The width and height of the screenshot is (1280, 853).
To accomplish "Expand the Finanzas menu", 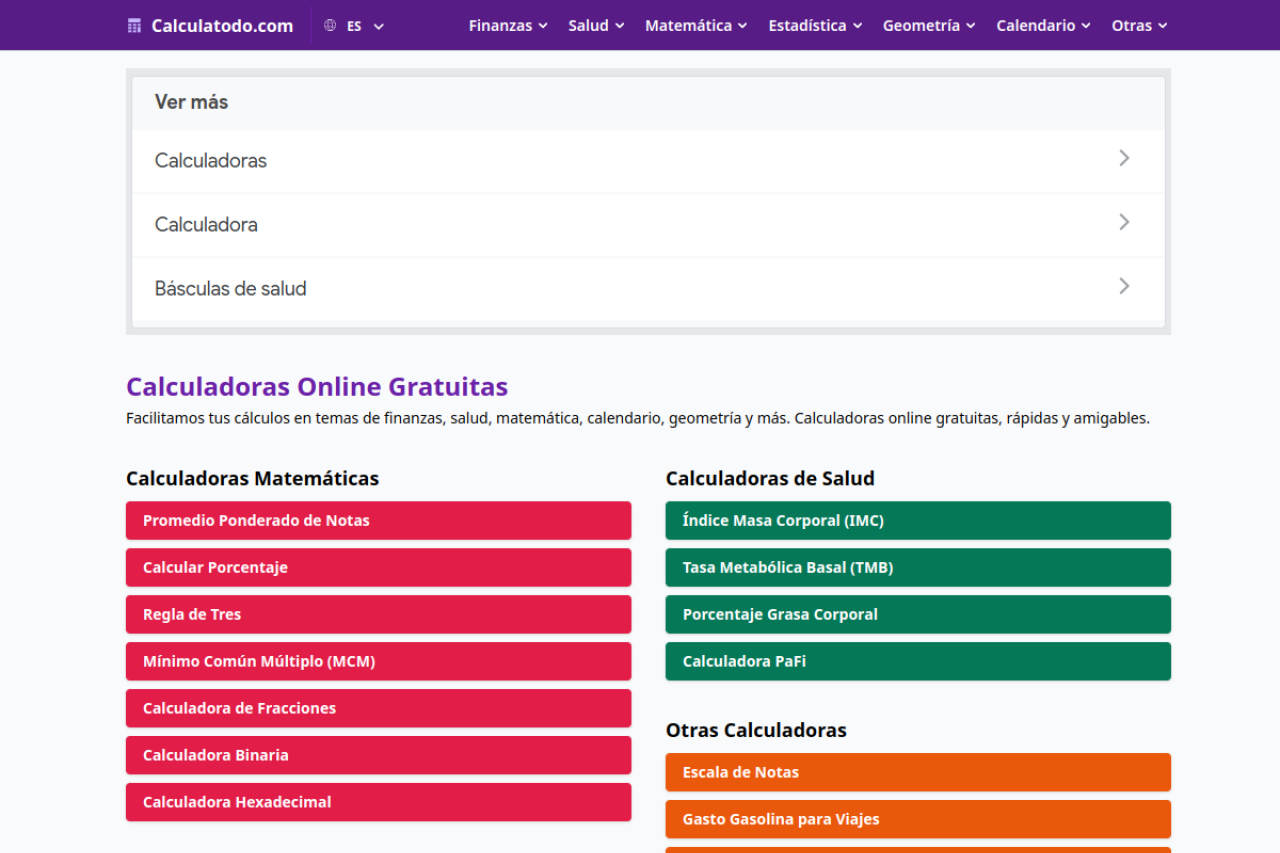I will tap(508, 26).
